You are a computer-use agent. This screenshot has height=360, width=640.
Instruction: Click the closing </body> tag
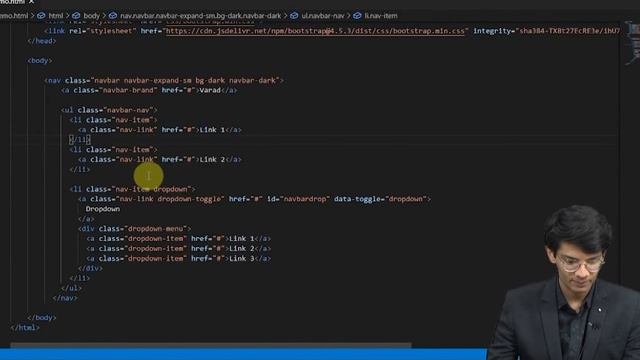click(42, 318)
